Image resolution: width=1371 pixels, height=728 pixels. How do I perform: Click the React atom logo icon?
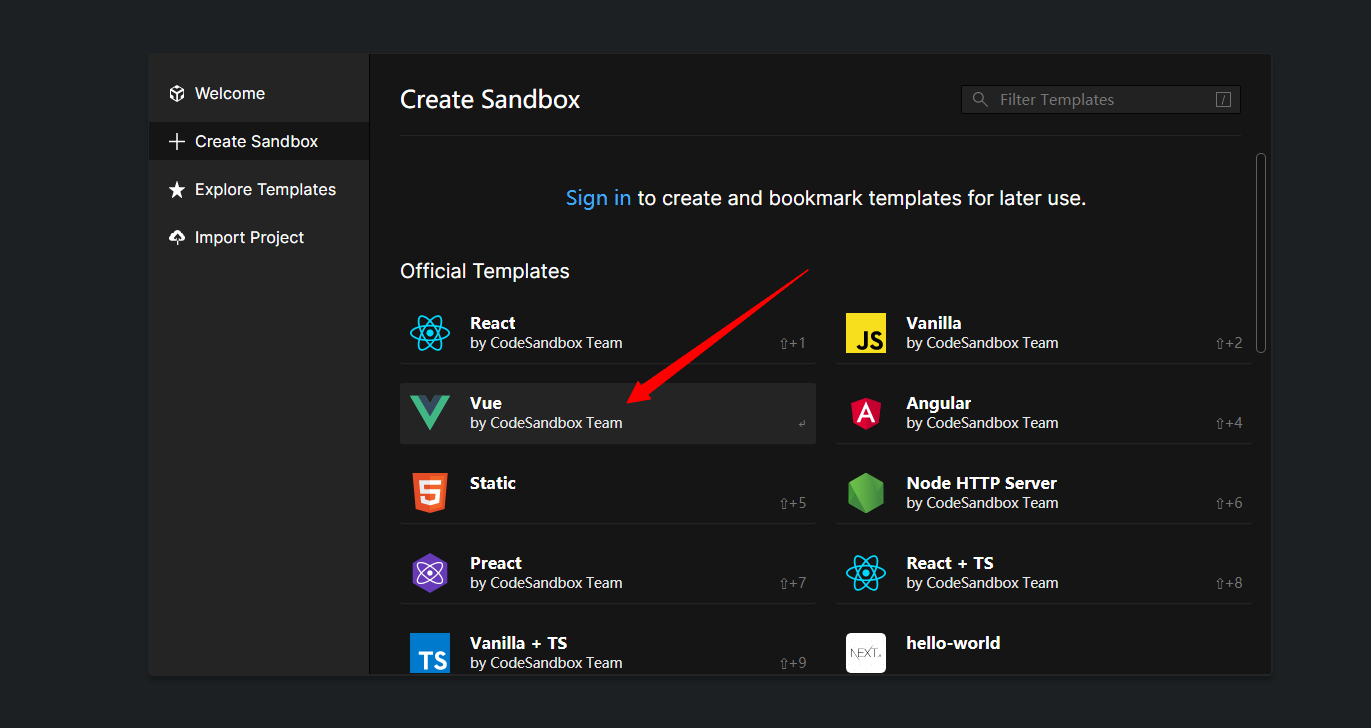[429, 333]
